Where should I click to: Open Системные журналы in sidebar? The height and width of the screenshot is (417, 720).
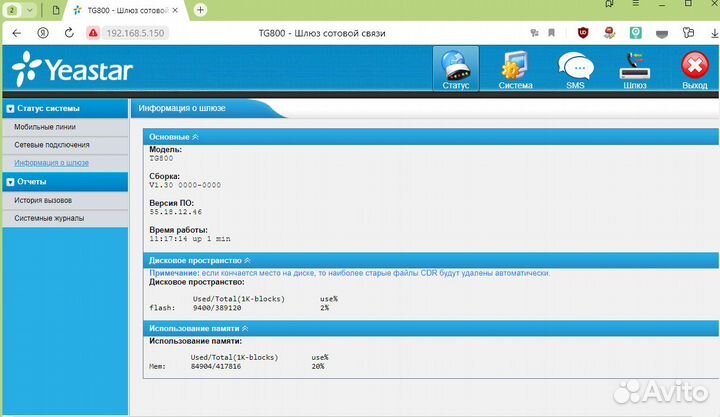click(49, 218)
